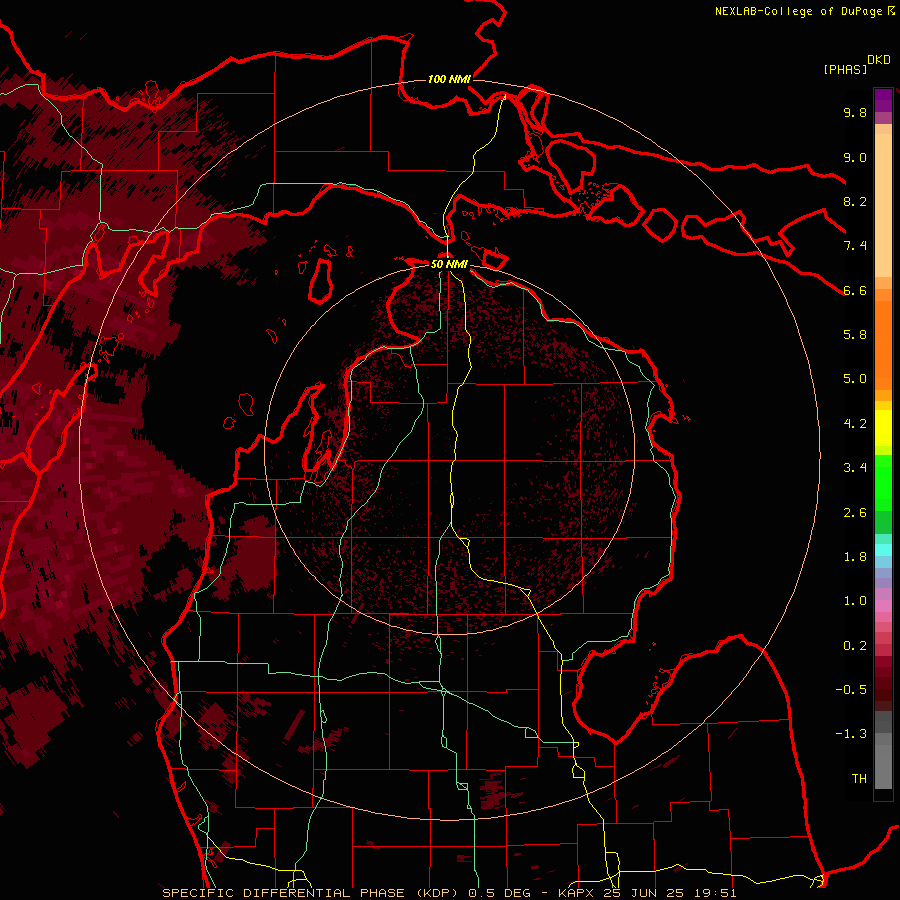
Task: Click the 2.6 colorbar value
Action: pyautogui.click(x=855, y=513)
